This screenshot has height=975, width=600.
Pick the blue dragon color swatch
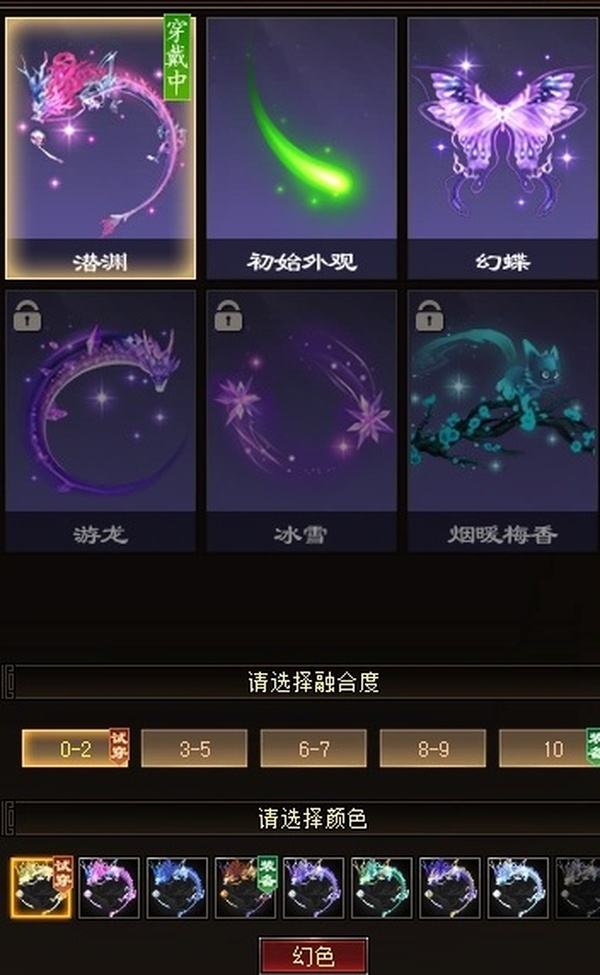click(x=177, y=887)
